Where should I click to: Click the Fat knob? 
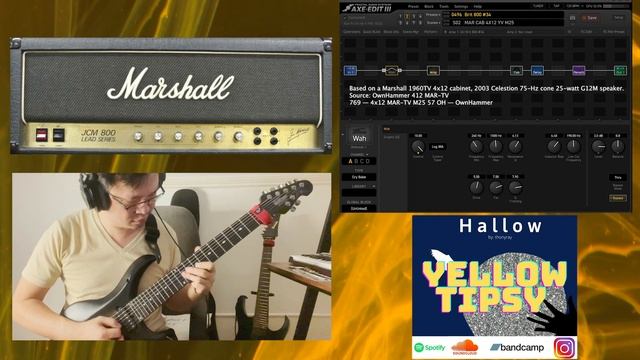pos(496,187)
